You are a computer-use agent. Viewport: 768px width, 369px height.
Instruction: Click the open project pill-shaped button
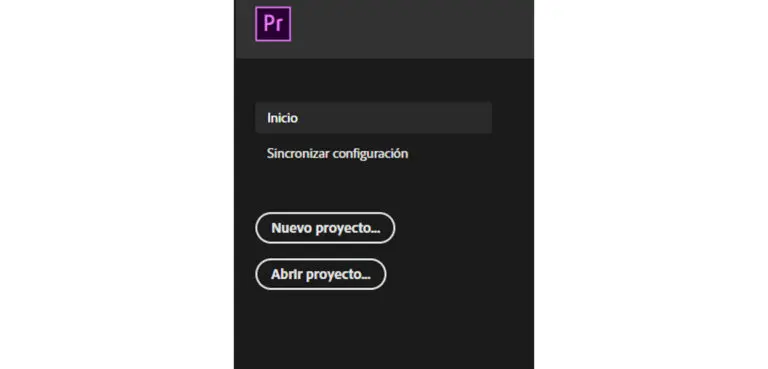tap(321, 274)
